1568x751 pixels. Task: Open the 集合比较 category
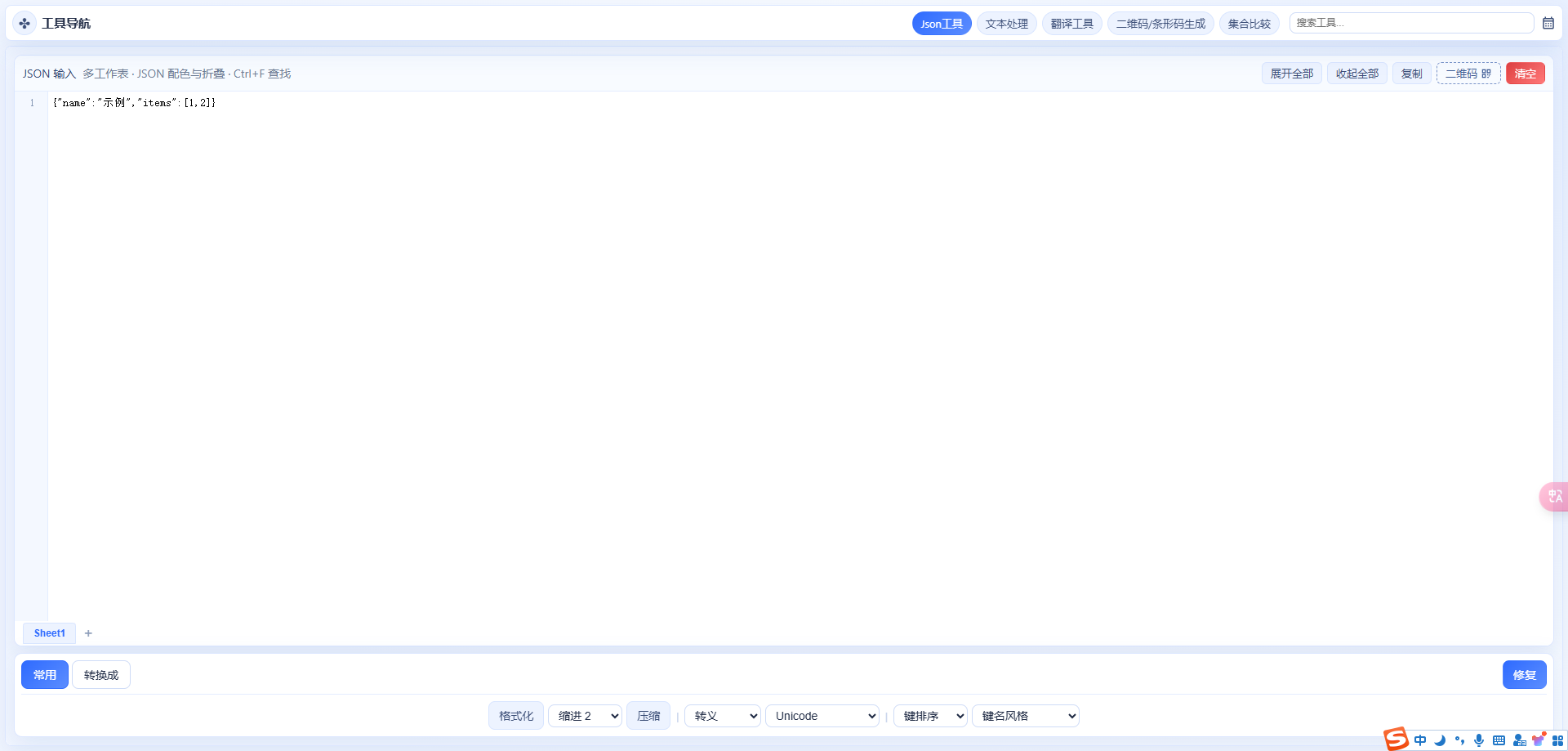1249,24
